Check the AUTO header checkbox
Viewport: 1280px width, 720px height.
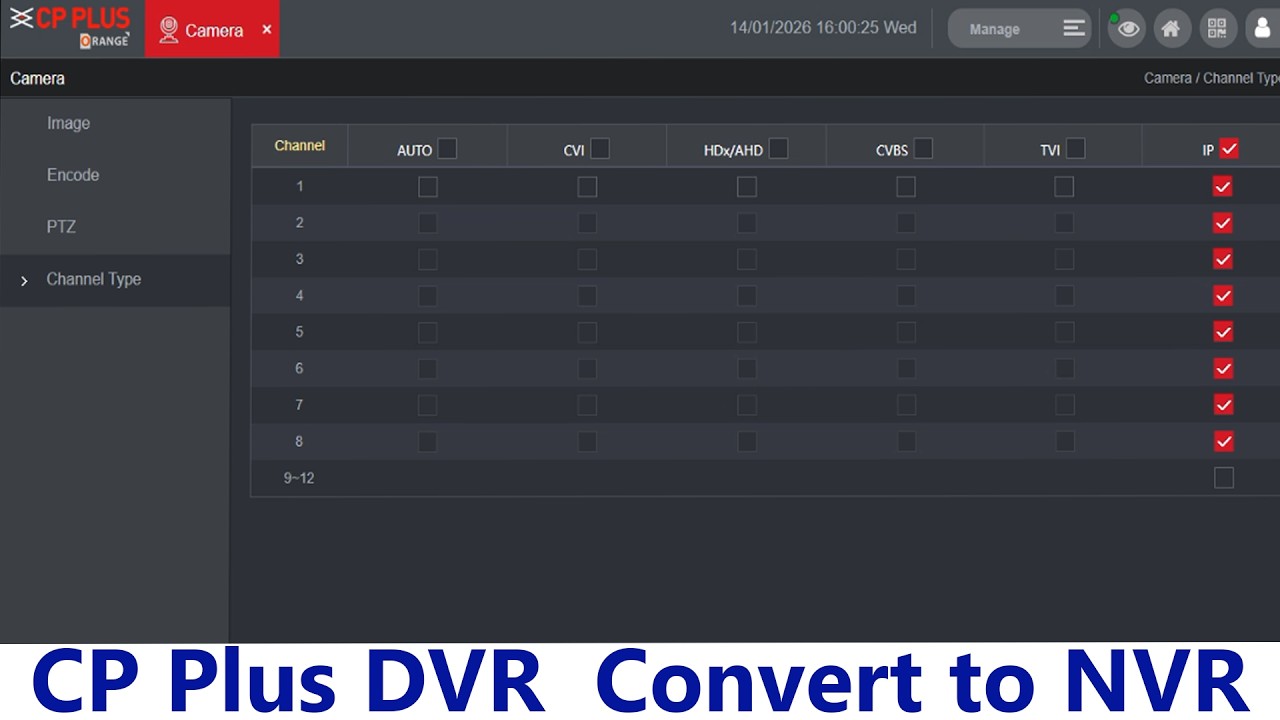447,149
